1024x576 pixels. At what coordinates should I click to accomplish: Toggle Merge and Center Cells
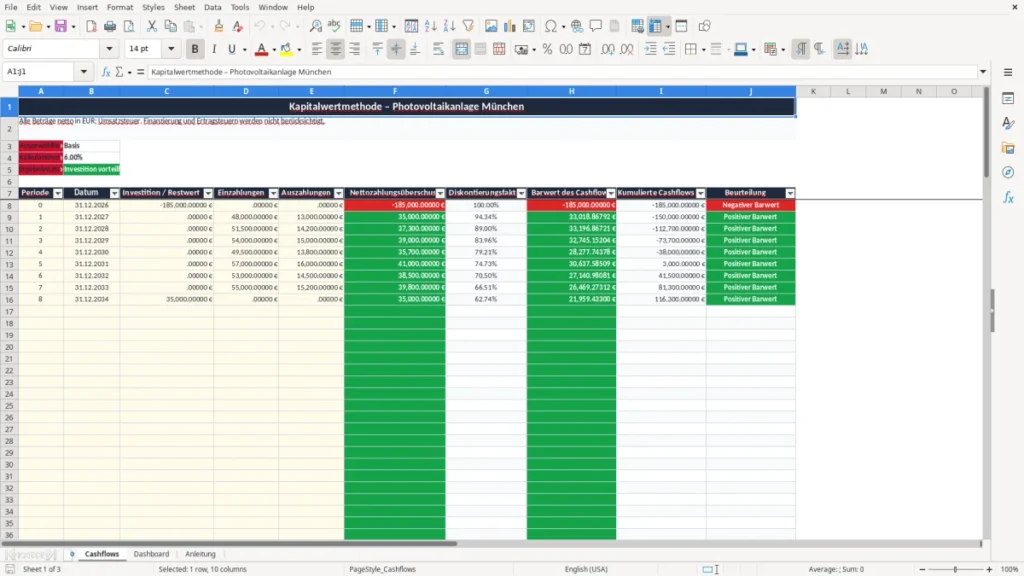(x=461, y=49)
